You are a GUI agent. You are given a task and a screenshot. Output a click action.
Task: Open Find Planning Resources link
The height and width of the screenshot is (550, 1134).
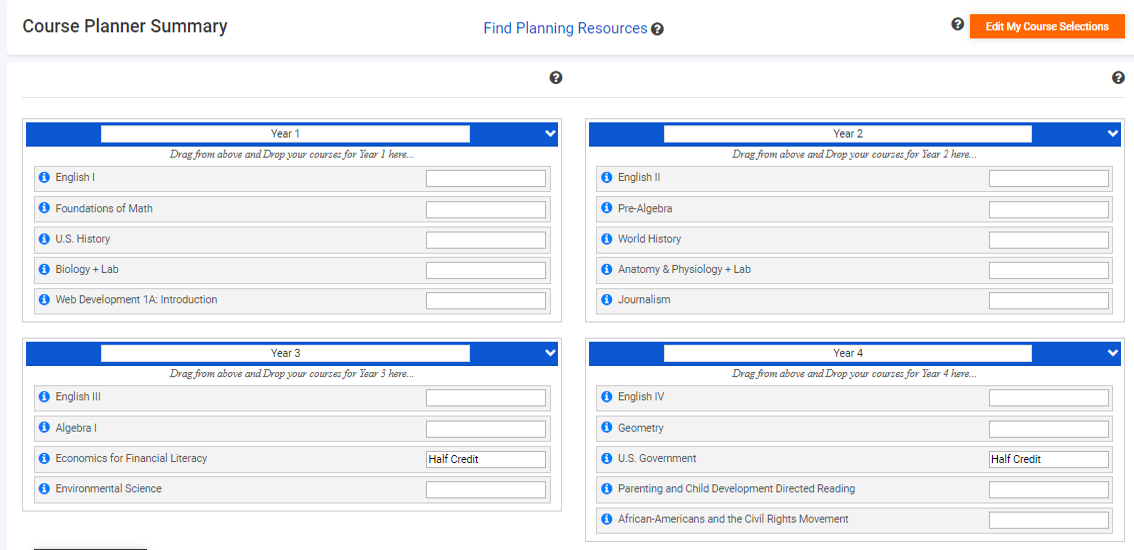tap(565, 28)
